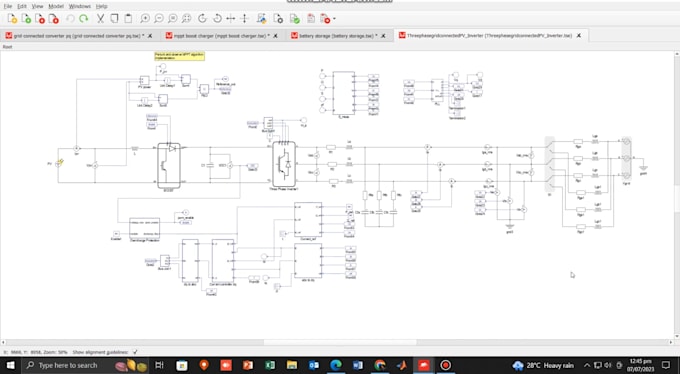Image resolution: width=680 pixels, height=374 pixels.
Task: Open Word from the taskbar
Action: [358, 365]
